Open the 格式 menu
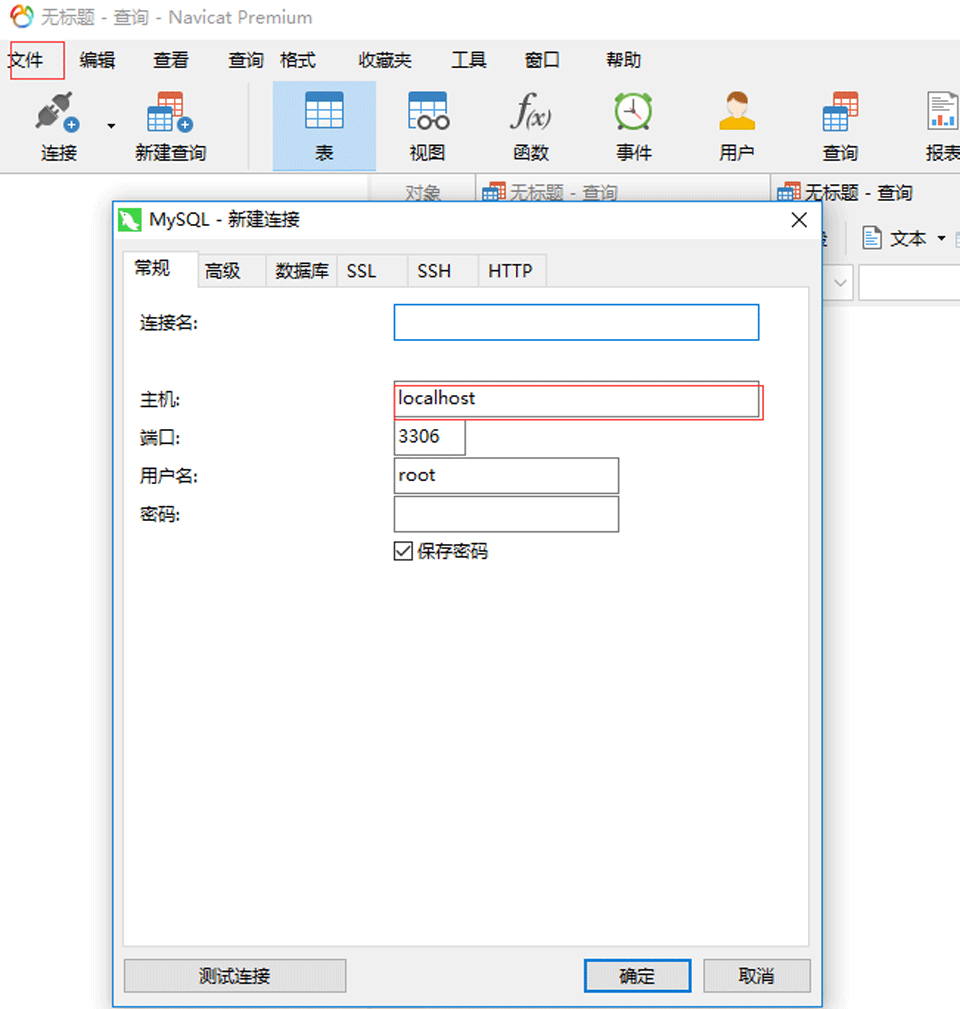 (x=298, y=60)
